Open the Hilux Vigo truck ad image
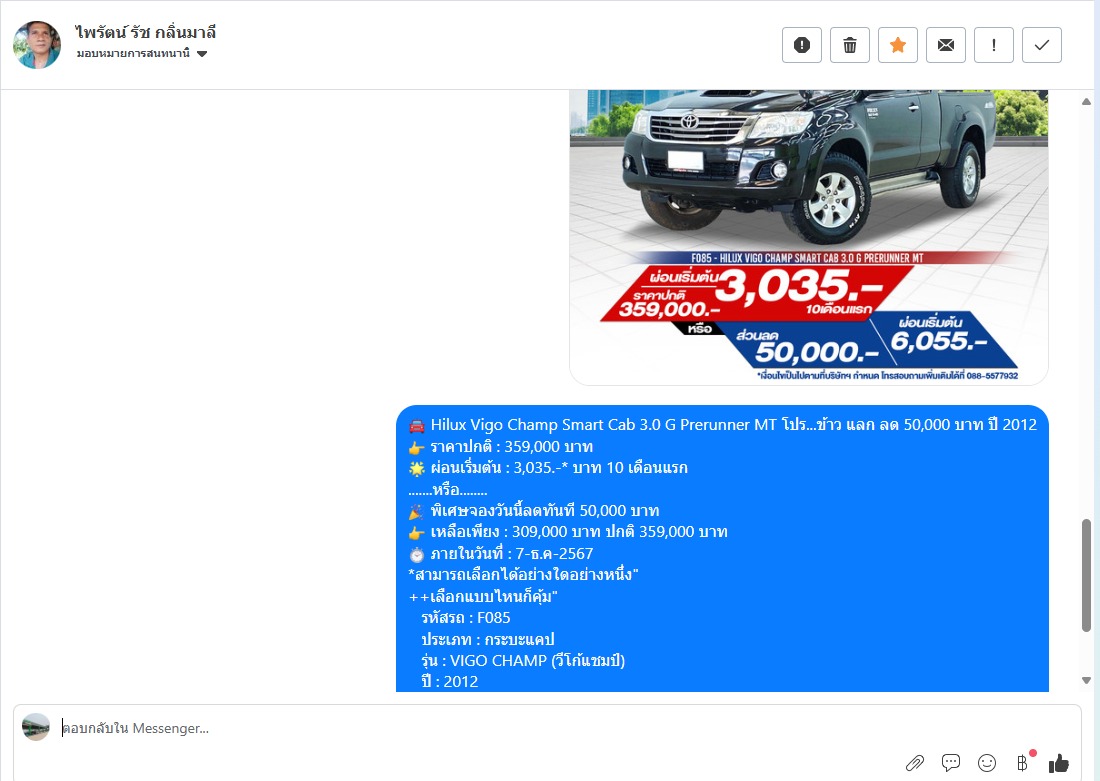Screen dimensions: 1100x781 tap(809, 237)
